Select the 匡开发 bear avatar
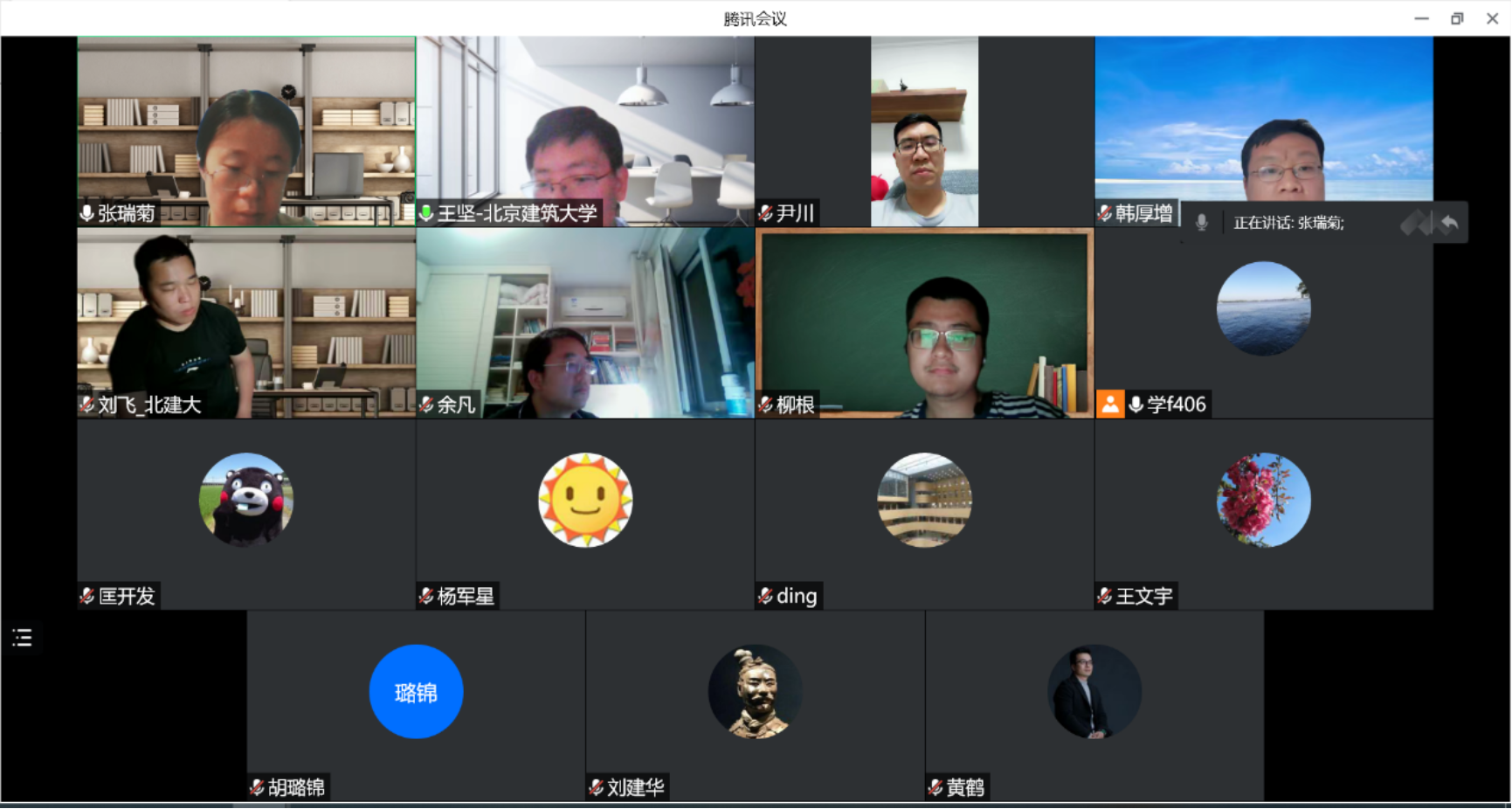1512x809 pixels. 246,500
